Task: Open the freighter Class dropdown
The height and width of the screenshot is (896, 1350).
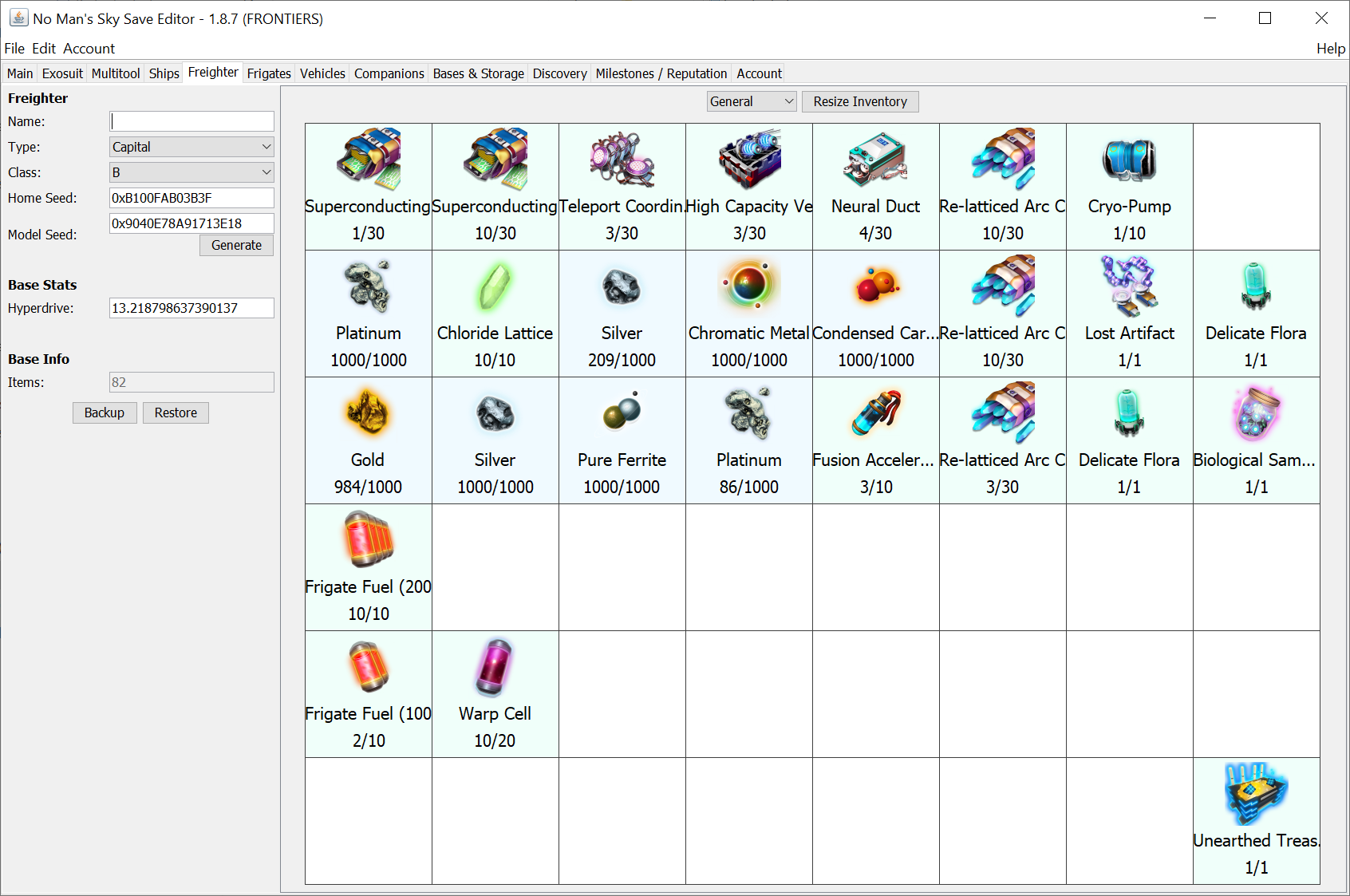Action: [x=191, y=172]
